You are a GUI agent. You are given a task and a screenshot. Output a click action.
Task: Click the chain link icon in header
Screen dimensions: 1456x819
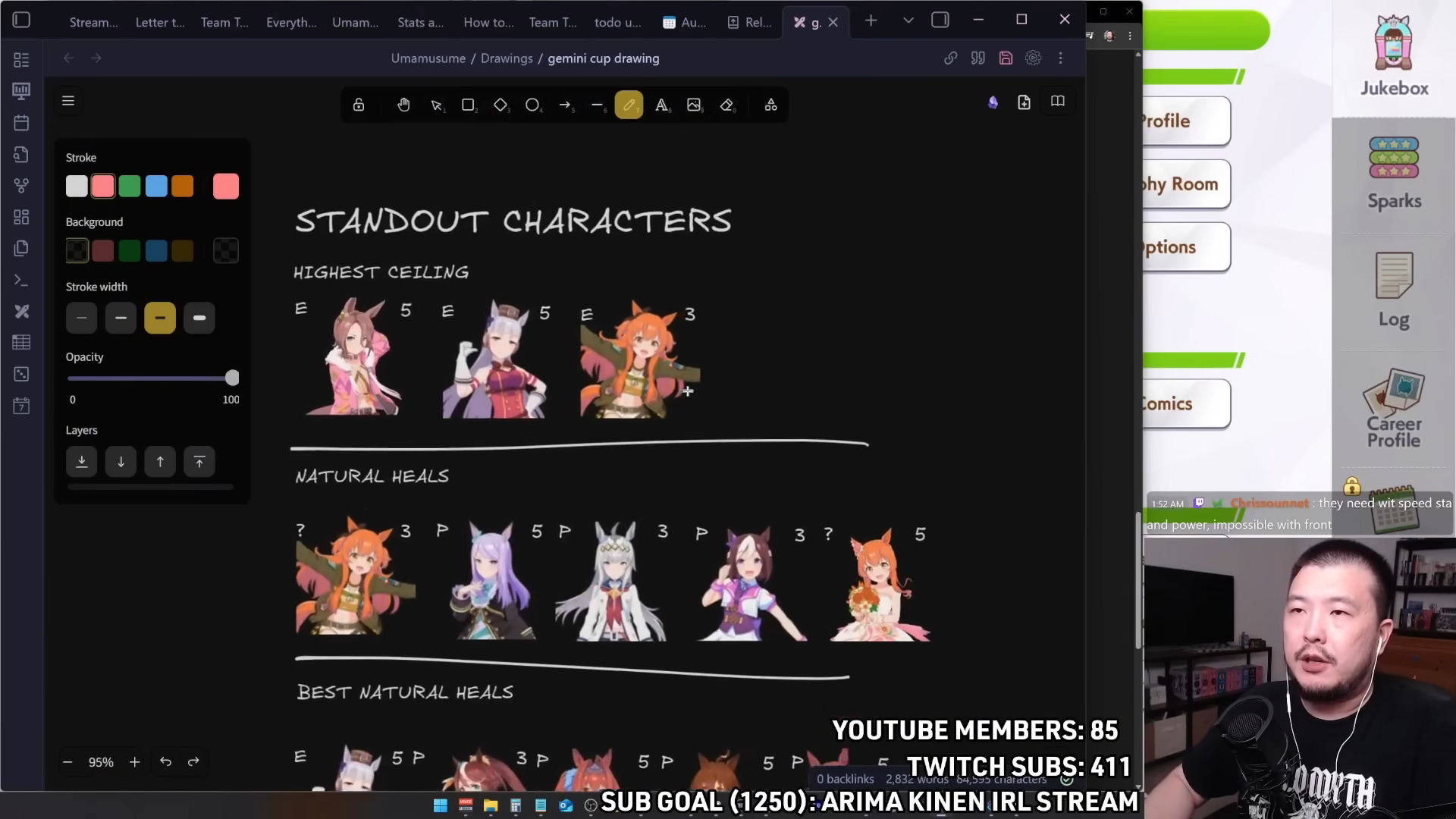pos(950,58)
